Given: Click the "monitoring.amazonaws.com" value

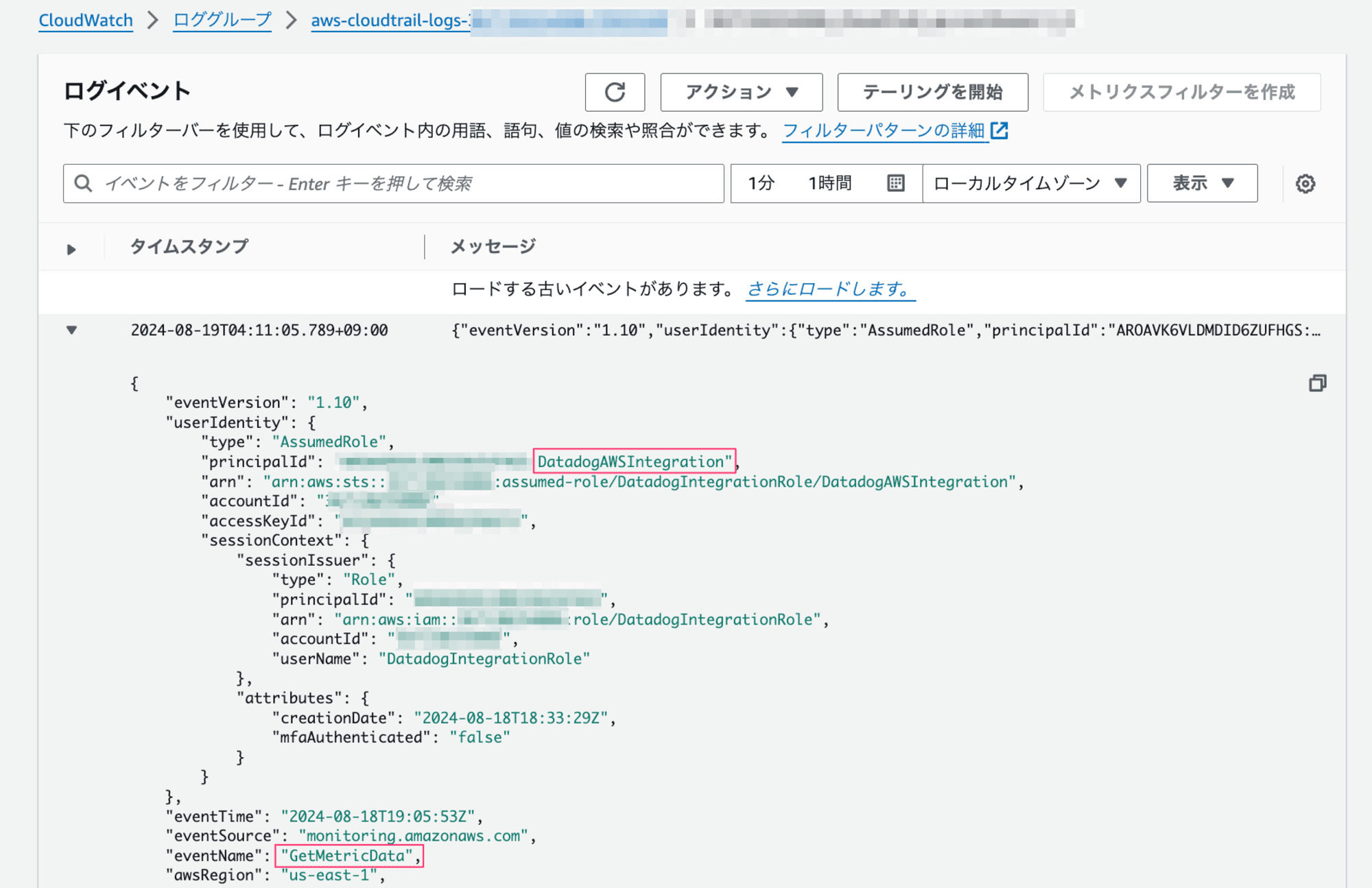Looking at the screenshot, I should (414, 835).
